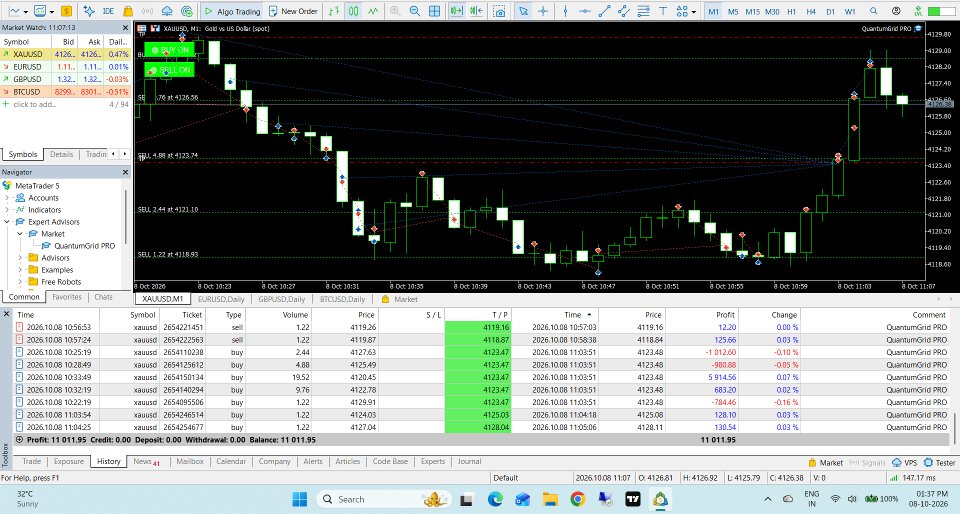This screenshot has height=514, width=960.
Task: Open VPS link in the Toolbox bottom bar
Action: 905,463
